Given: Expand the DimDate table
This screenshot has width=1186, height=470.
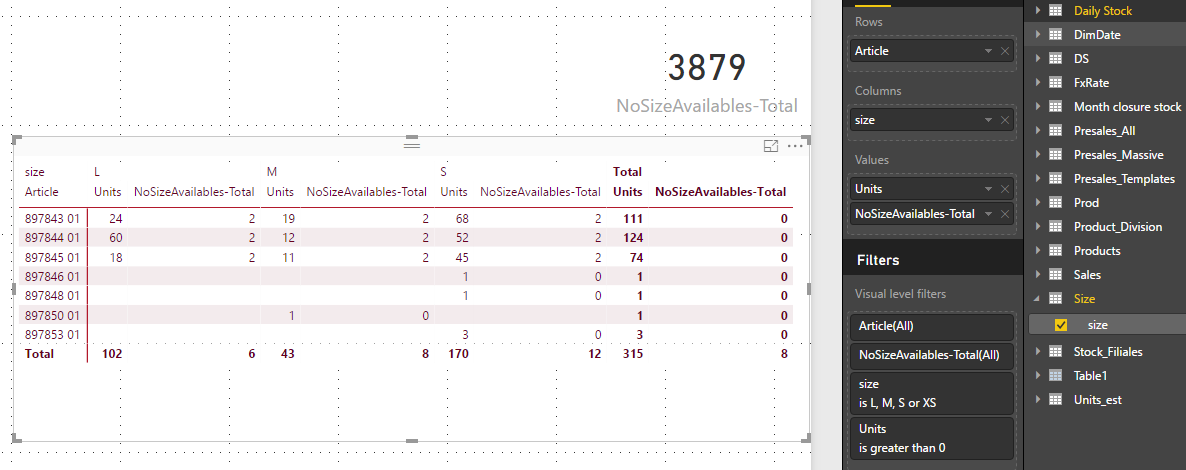Looking at the screenshot, I should pos(1037,35).
